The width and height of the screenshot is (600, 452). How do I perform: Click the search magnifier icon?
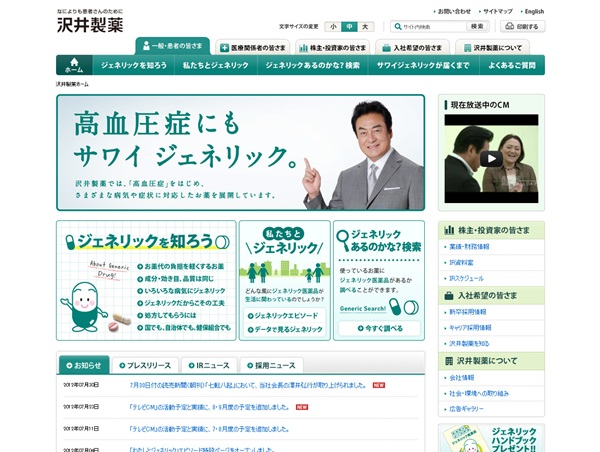pyautogui.click(x=398, y=26)
